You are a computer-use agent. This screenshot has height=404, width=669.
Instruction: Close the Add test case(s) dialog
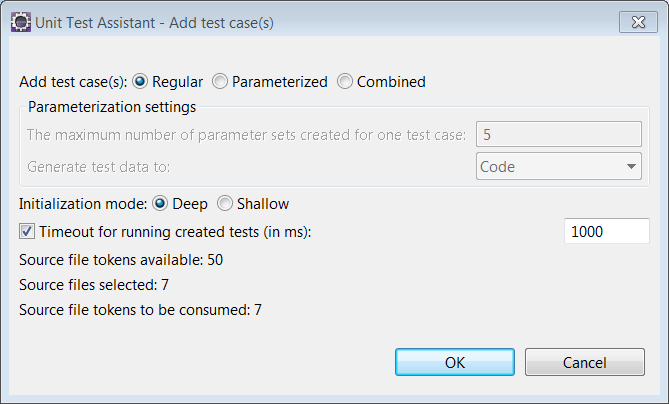pyautogui.click(x=638, y=22)
